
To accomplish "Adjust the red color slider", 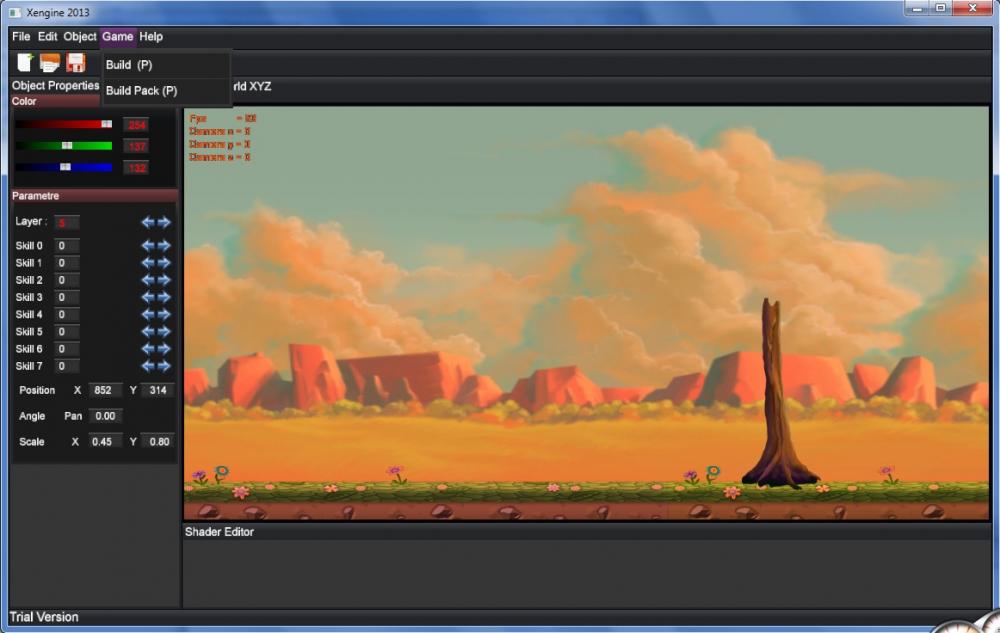I will click(x=64, y=124).
